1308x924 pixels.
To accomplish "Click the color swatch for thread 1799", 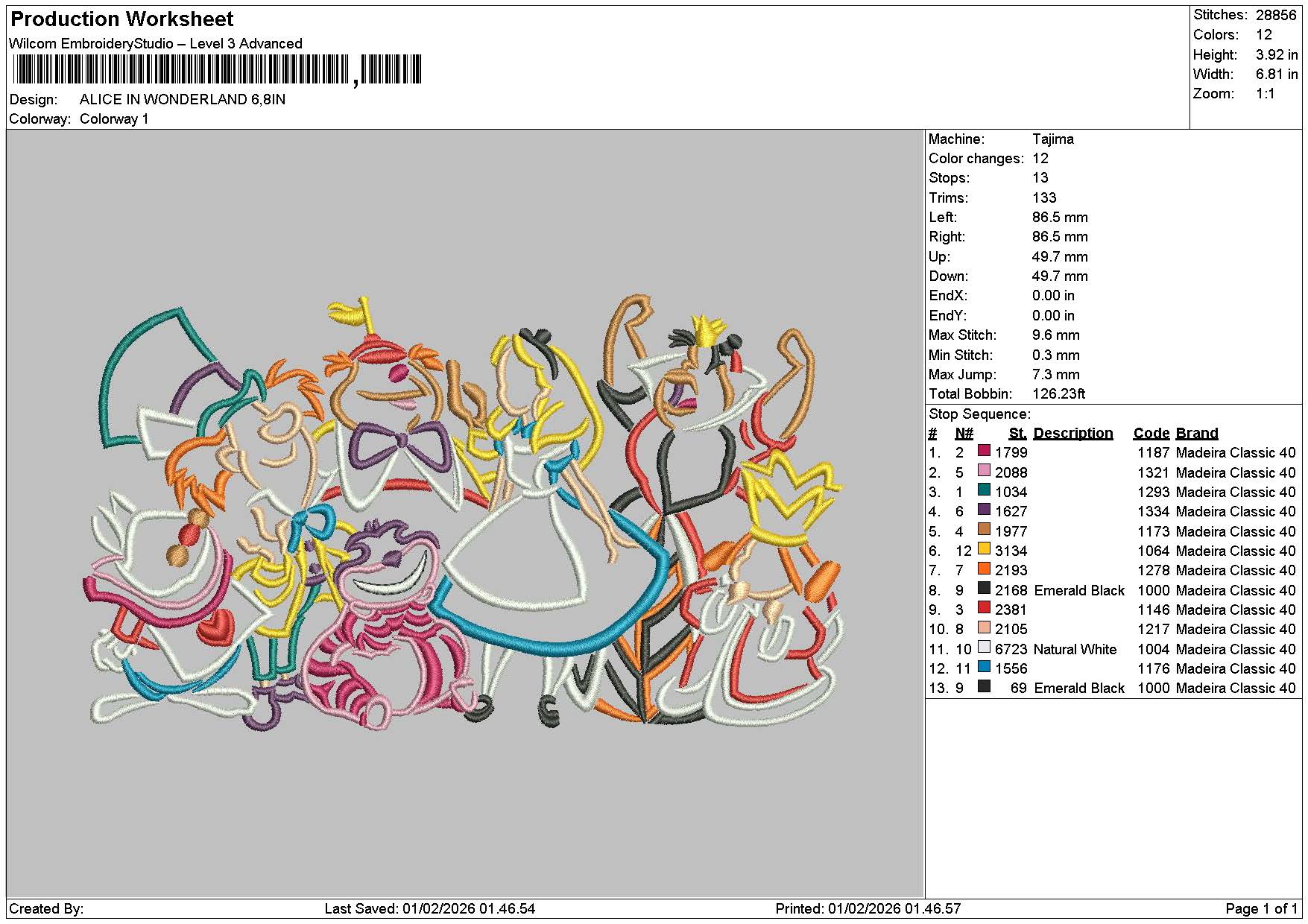I will (x=984, y=451).
